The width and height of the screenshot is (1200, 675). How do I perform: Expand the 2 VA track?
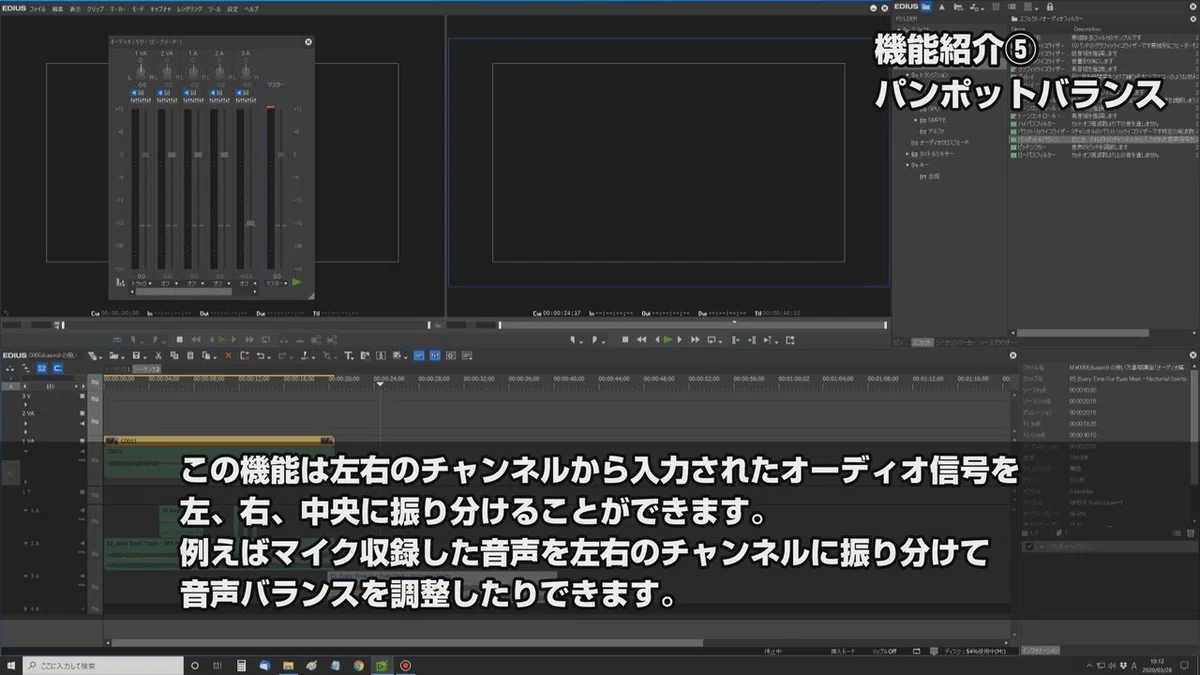pyautogui.click(x=26, y=423)
